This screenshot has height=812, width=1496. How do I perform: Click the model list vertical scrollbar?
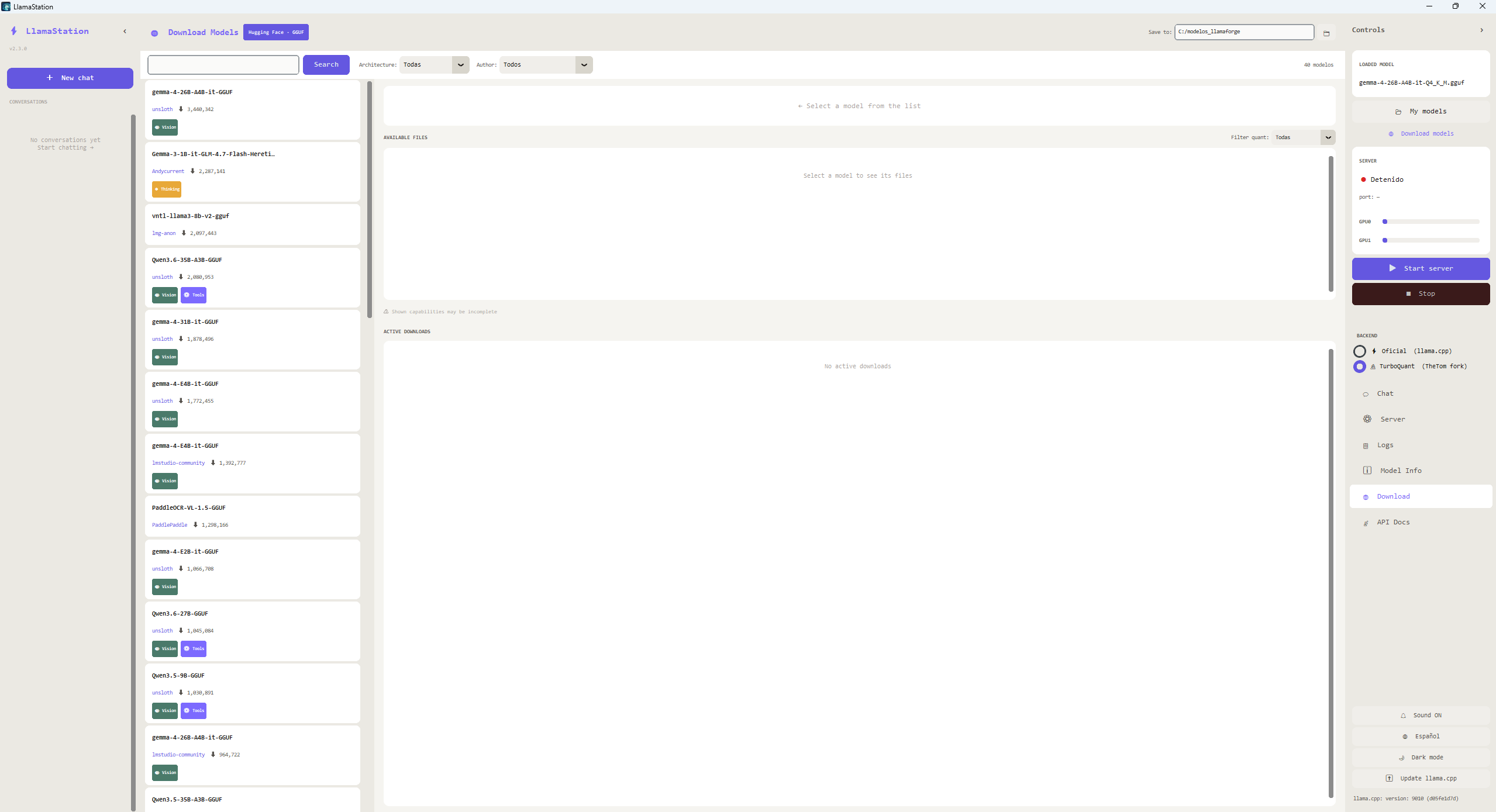coord(370,200)
